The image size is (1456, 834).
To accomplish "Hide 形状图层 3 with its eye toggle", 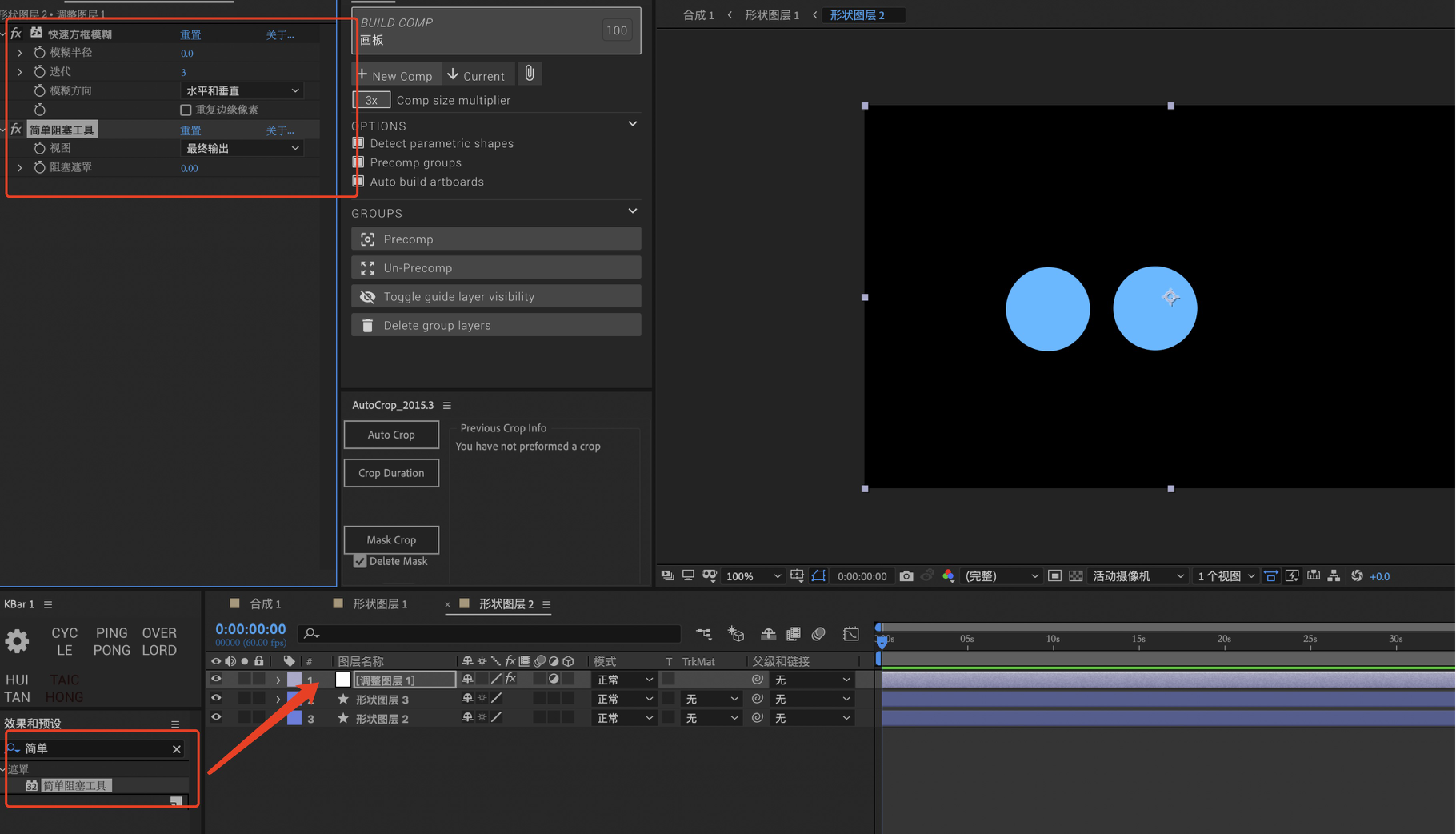I will pos(216,699).
